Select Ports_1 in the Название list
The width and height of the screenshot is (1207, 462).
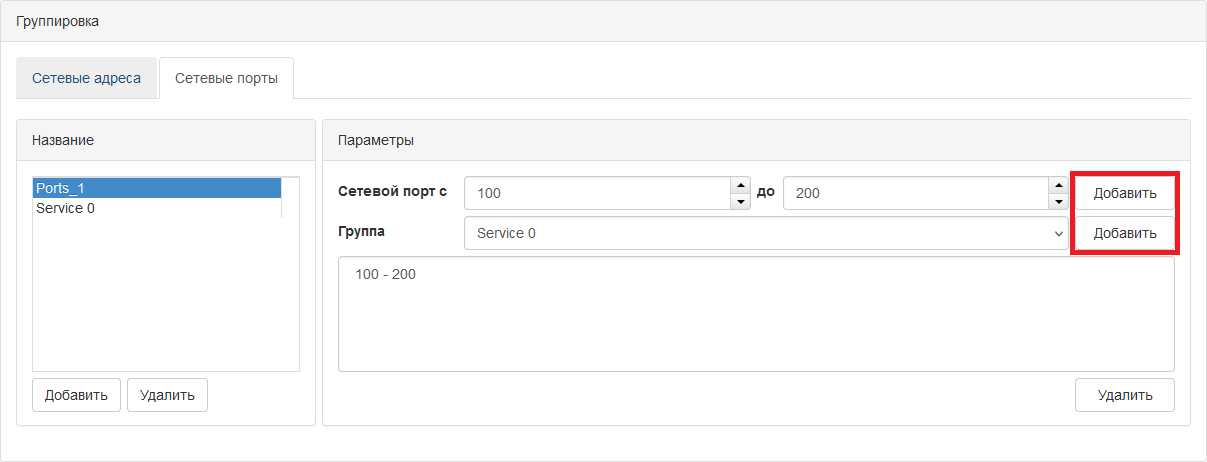click(x=157, y=188)
